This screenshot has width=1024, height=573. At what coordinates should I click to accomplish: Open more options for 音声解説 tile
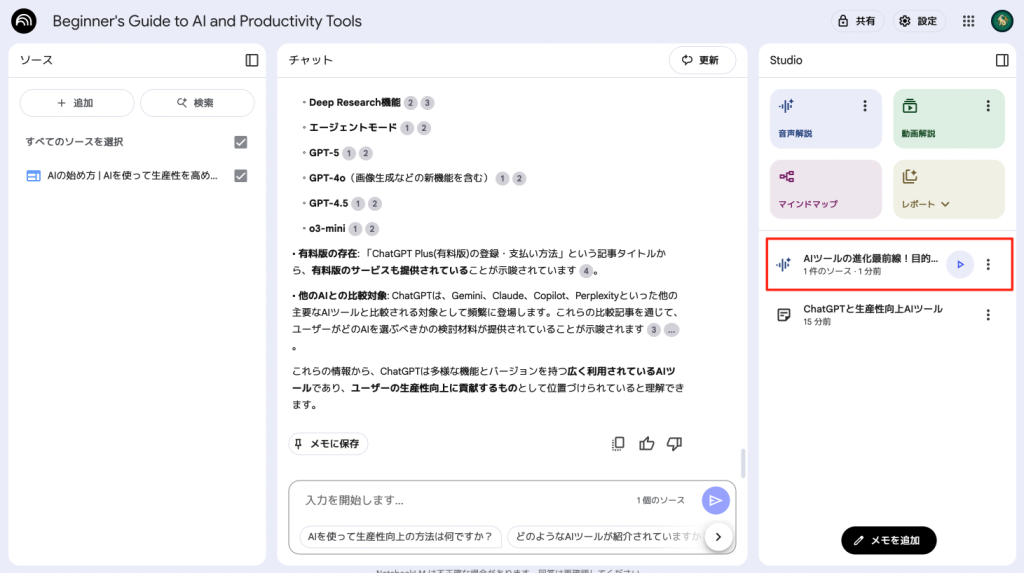(x=865, y=106)
